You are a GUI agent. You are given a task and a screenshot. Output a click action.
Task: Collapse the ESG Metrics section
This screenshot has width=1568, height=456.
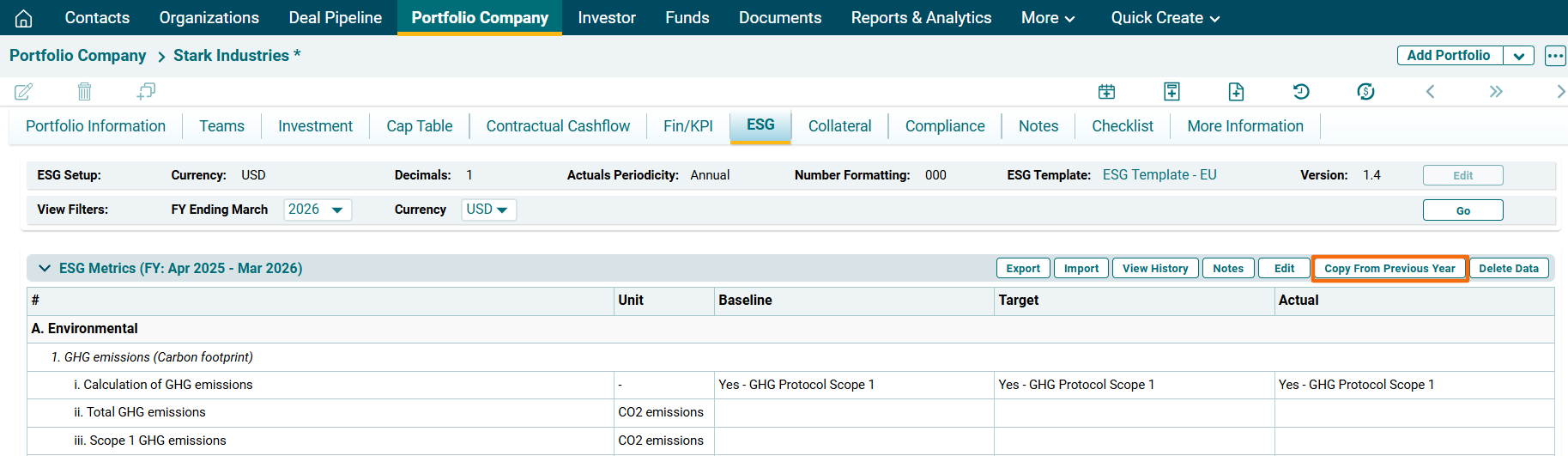[45, 268]
